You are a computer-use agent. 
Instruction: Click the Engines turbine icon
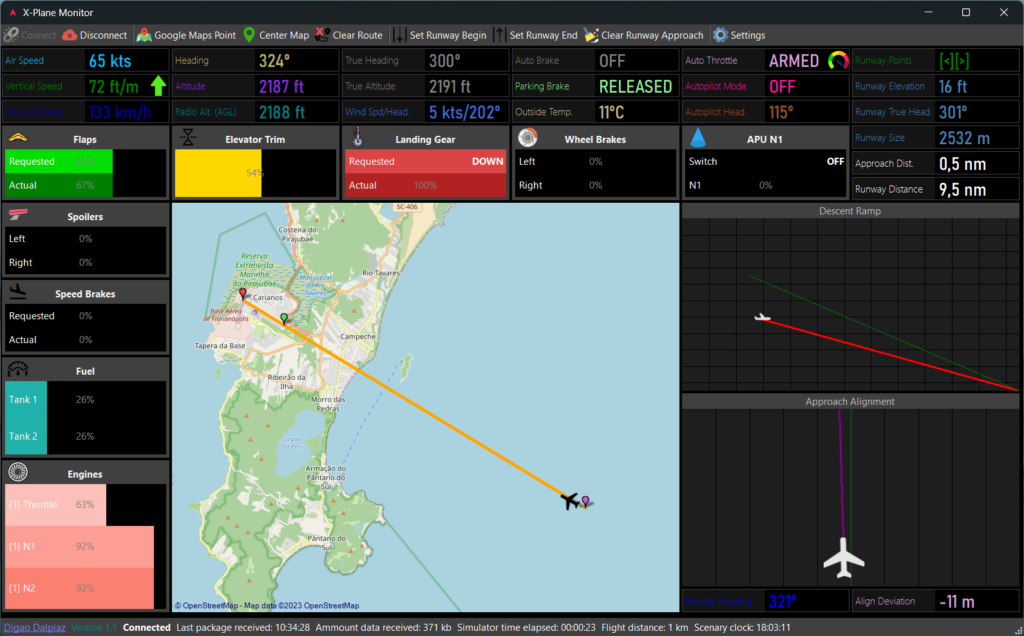18,471
